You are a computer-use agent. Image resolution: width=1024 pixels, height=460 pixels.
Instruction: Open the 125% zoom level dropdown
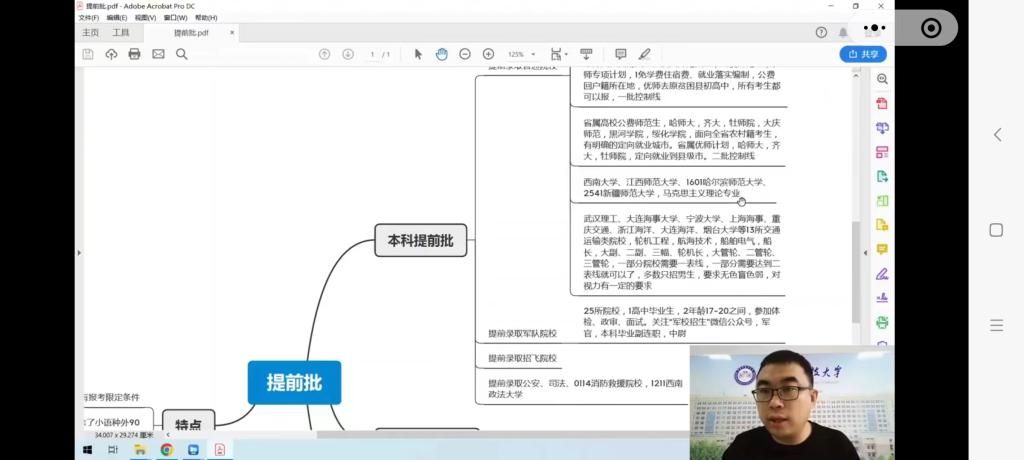tap(520, 54)
